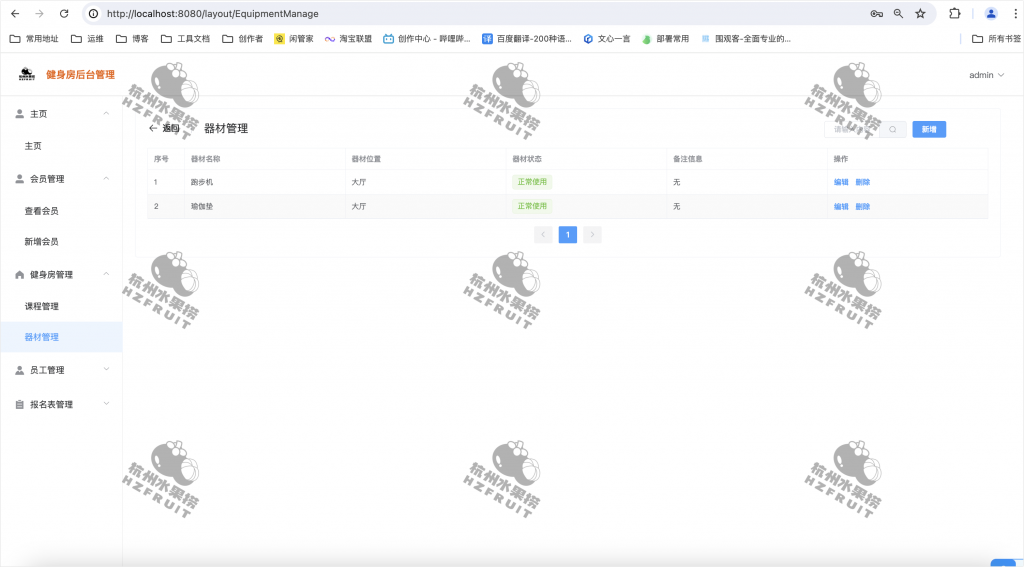This screenshot has width=1024, height=567.
Task: Click 编辑 in the 瑜伽垫 row
Action: tap(840, 206)
